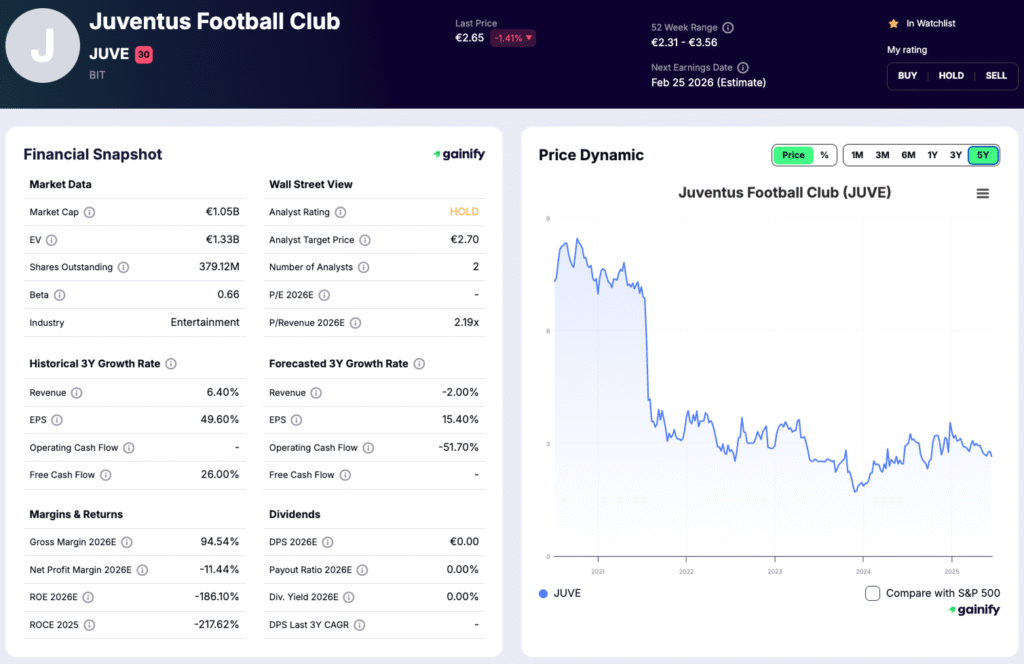1024x664 pixels.
Task: Click the info icon beside Next Earnings Date
Action: click(x=742, y=67)
